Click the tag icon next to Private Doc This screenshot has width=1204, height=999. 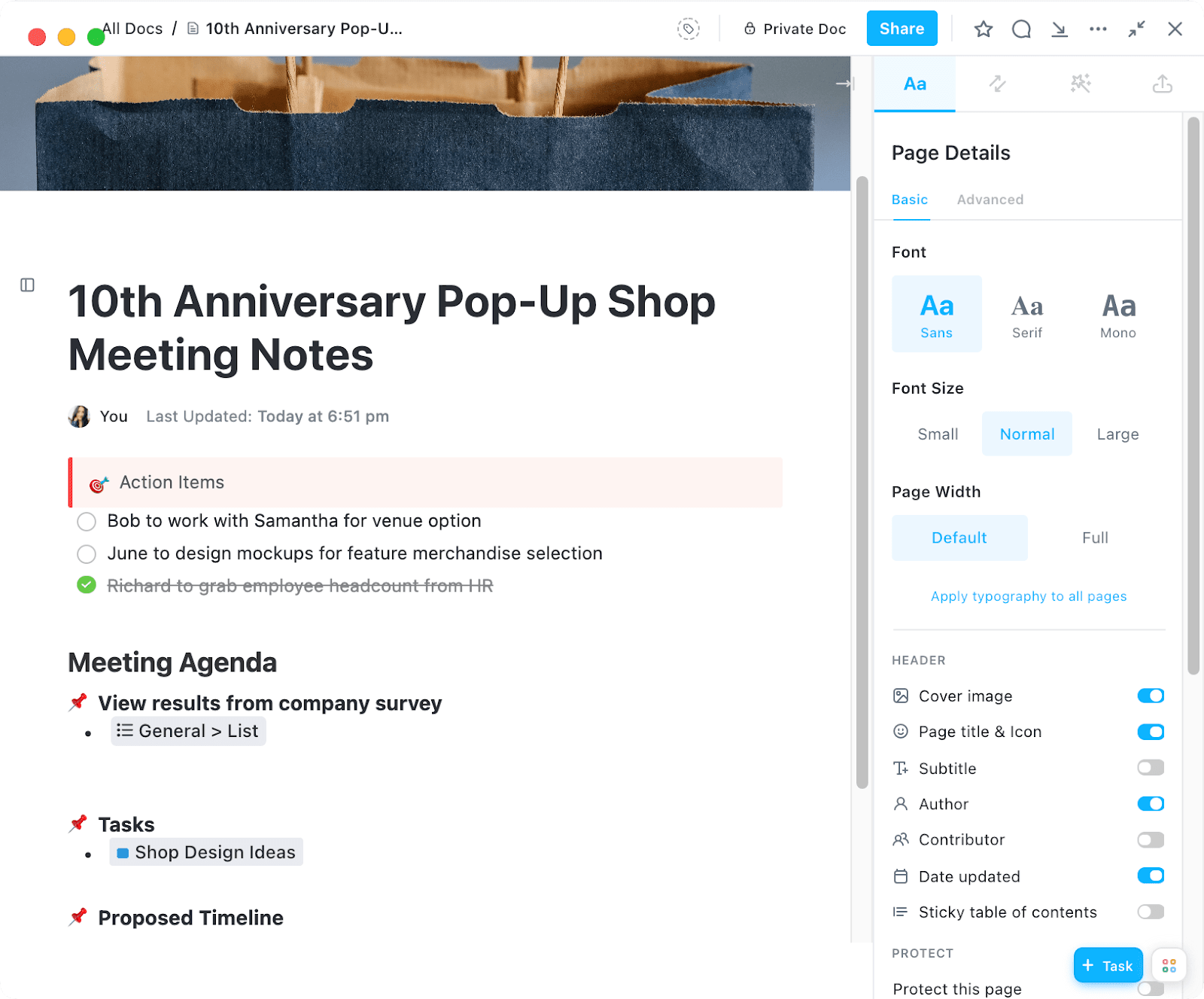(689, 28)
